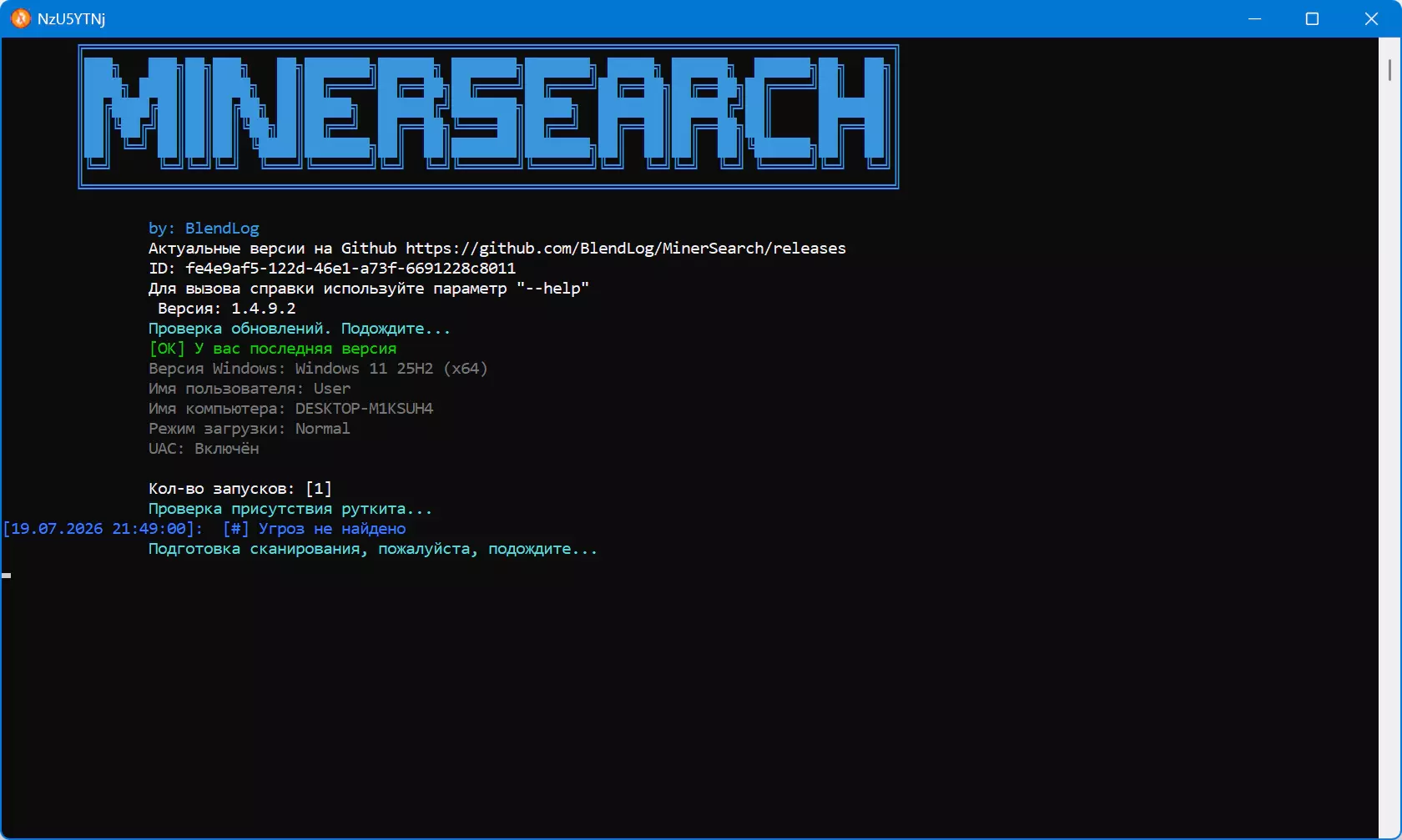Click the orange app icon in title bar

[20, 18]
